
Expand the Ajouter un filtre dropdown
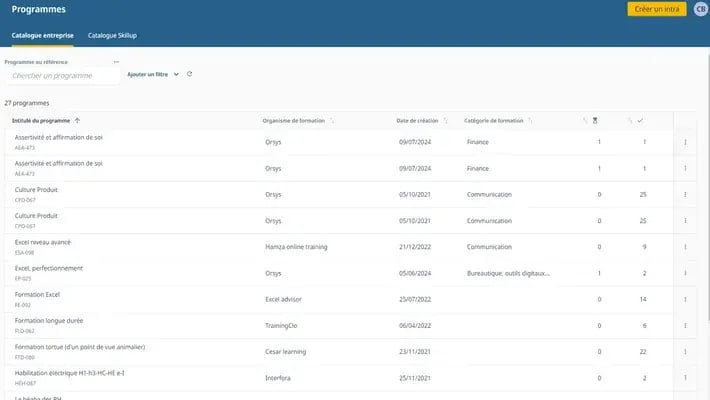(153, 74)
